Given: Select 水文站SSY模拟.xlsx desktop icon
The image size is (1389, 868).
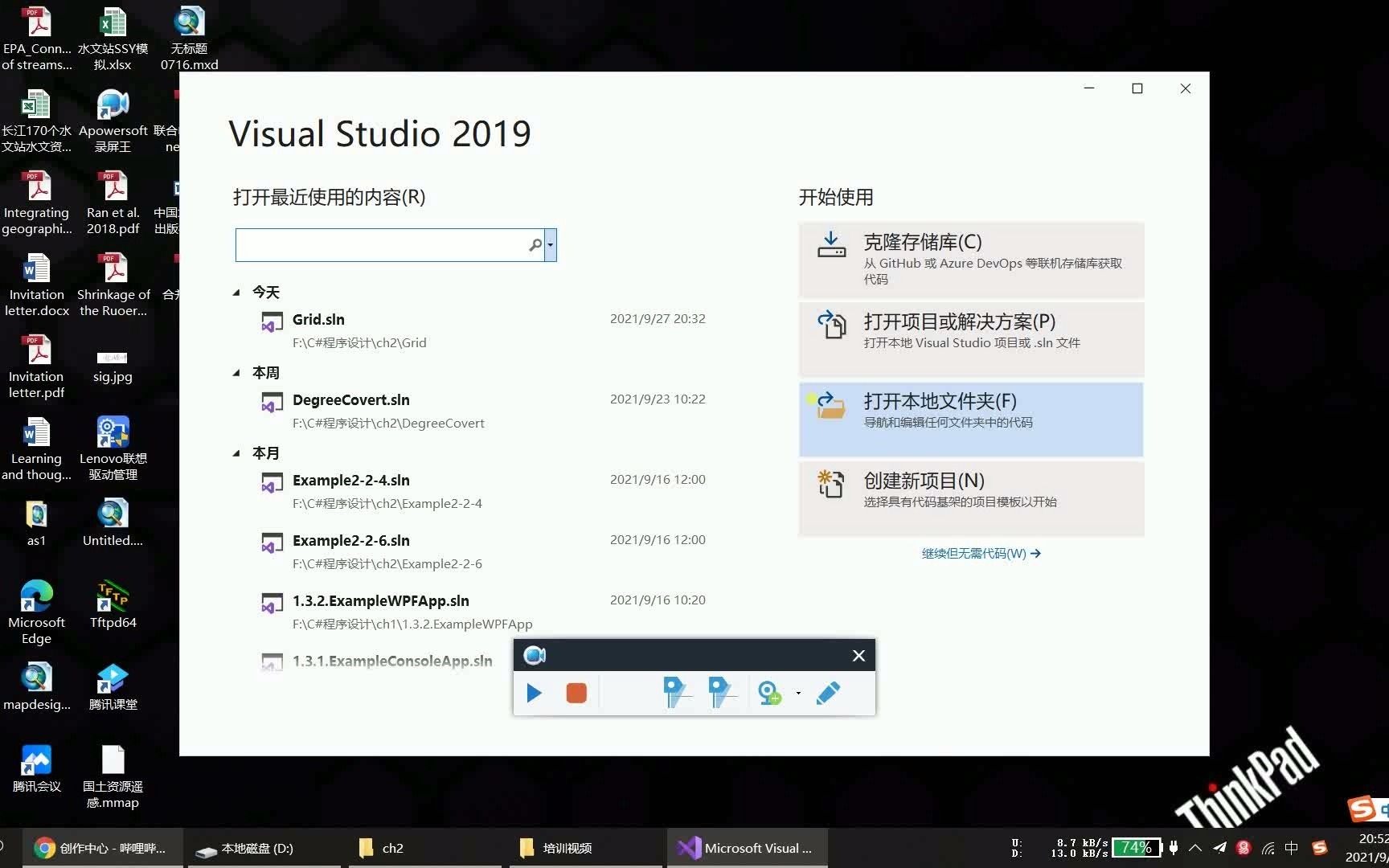Looking at the screenshot, I should 113,39.
